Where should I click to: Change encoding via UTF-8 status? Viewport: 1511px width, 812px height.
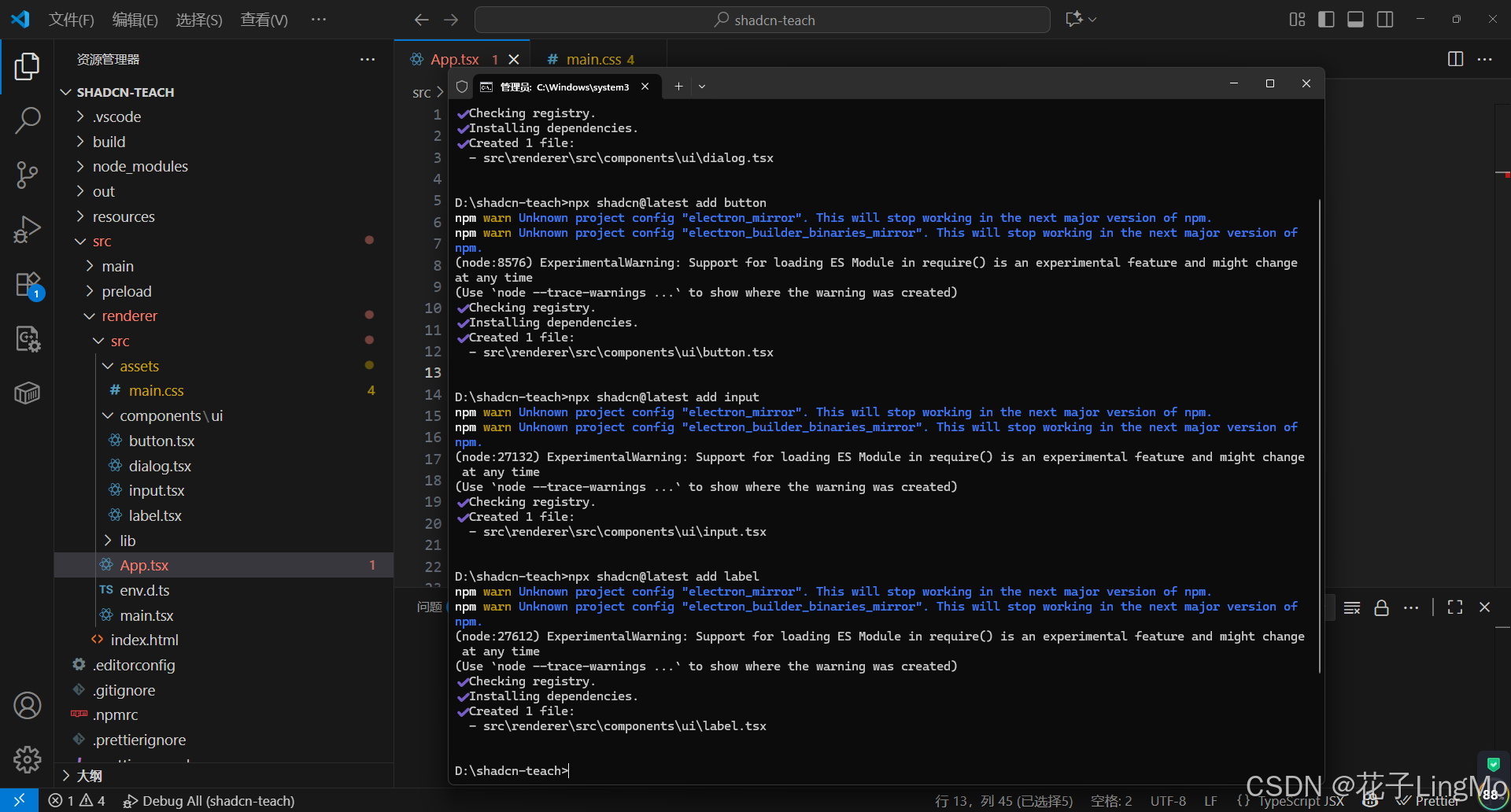tap(1168, 800)
